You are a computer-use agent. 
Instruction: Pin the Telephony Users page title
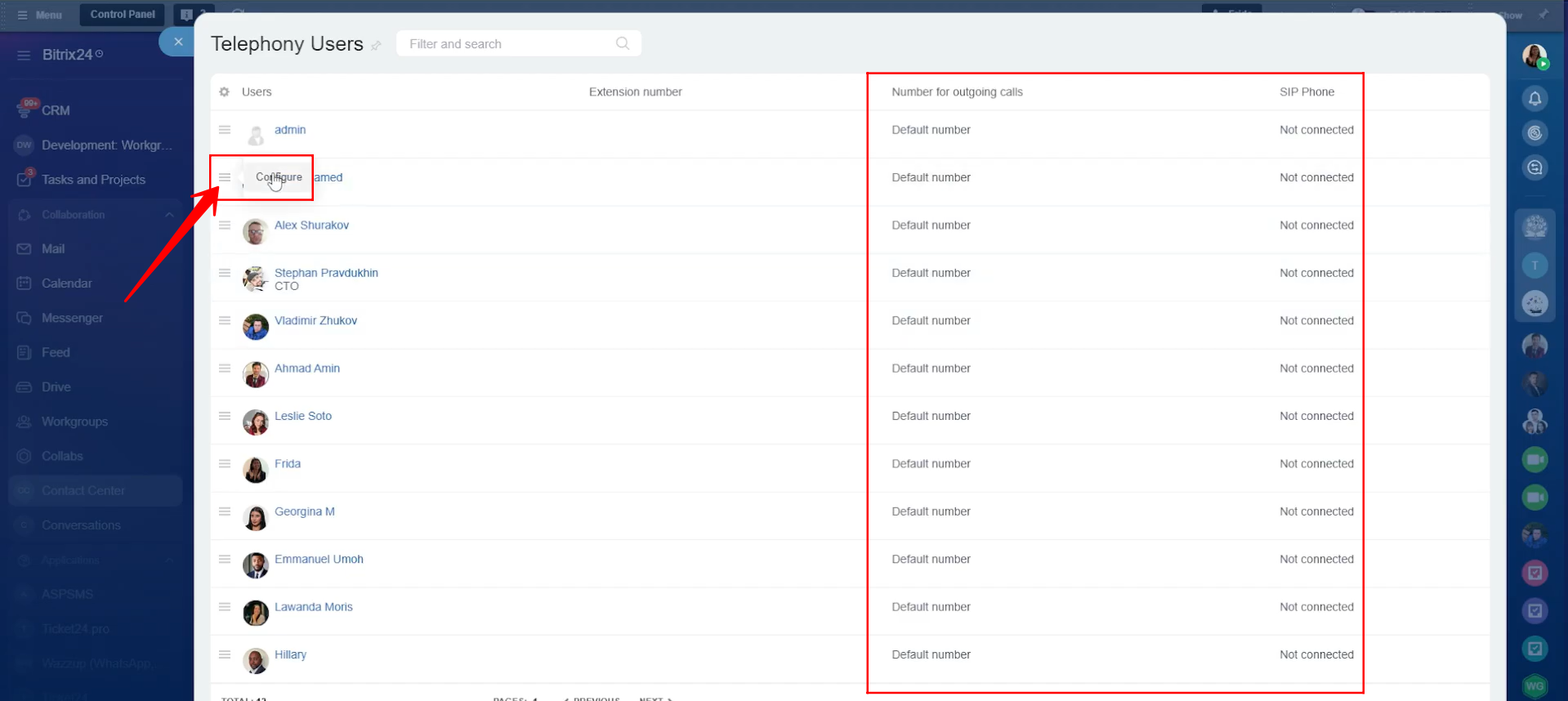pyautogui.click(x=376, y=46)
